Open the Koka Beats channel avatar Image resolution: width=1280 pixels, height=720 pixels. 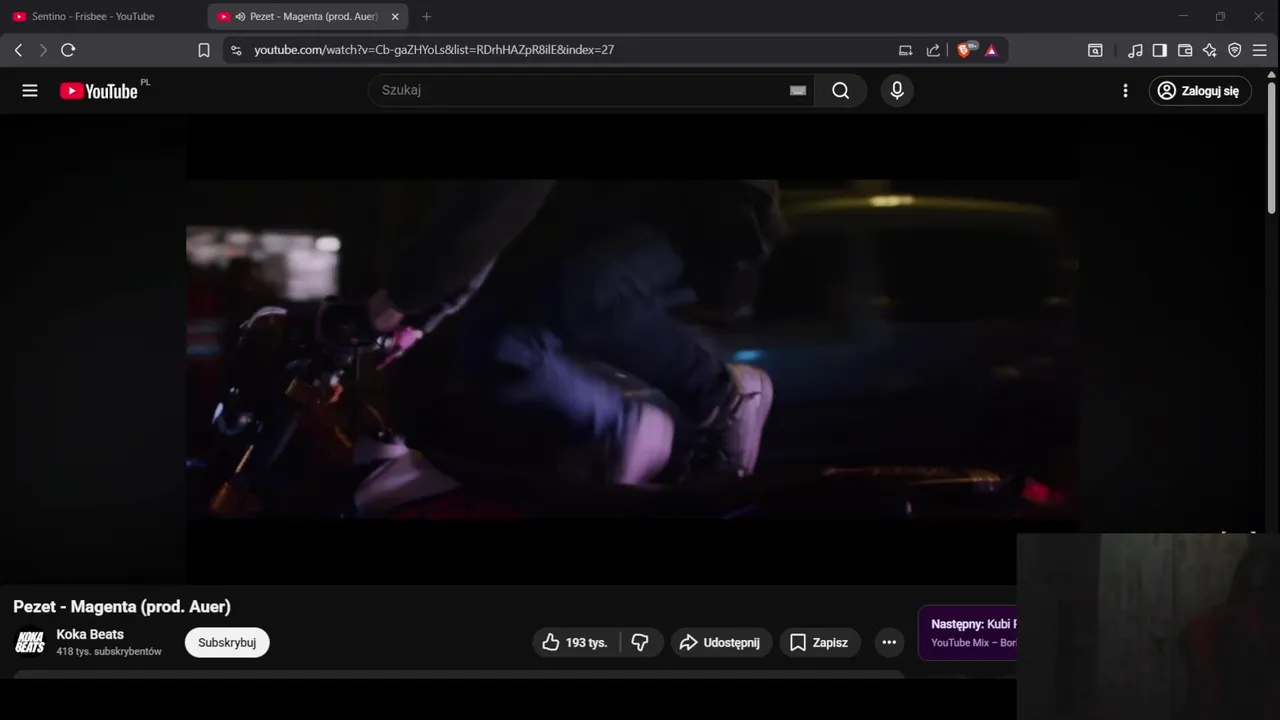(x=30, y=642)
